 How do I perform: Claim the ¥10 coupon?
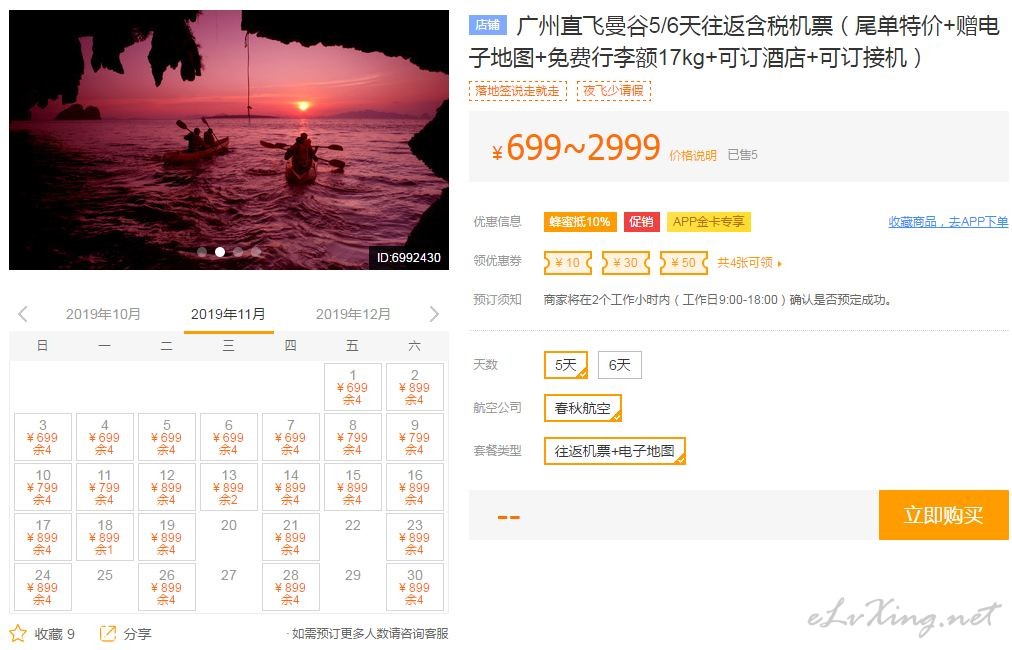click(x=568, y=263)
